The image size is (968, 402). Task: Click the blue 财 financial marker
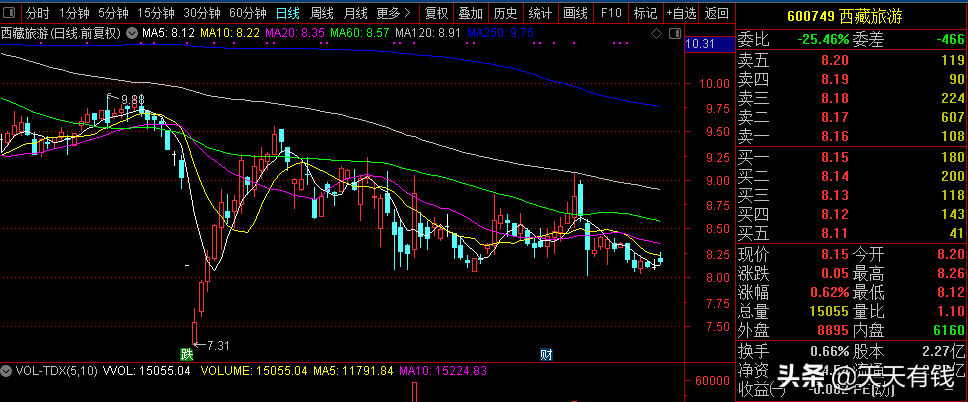(546, 354)
